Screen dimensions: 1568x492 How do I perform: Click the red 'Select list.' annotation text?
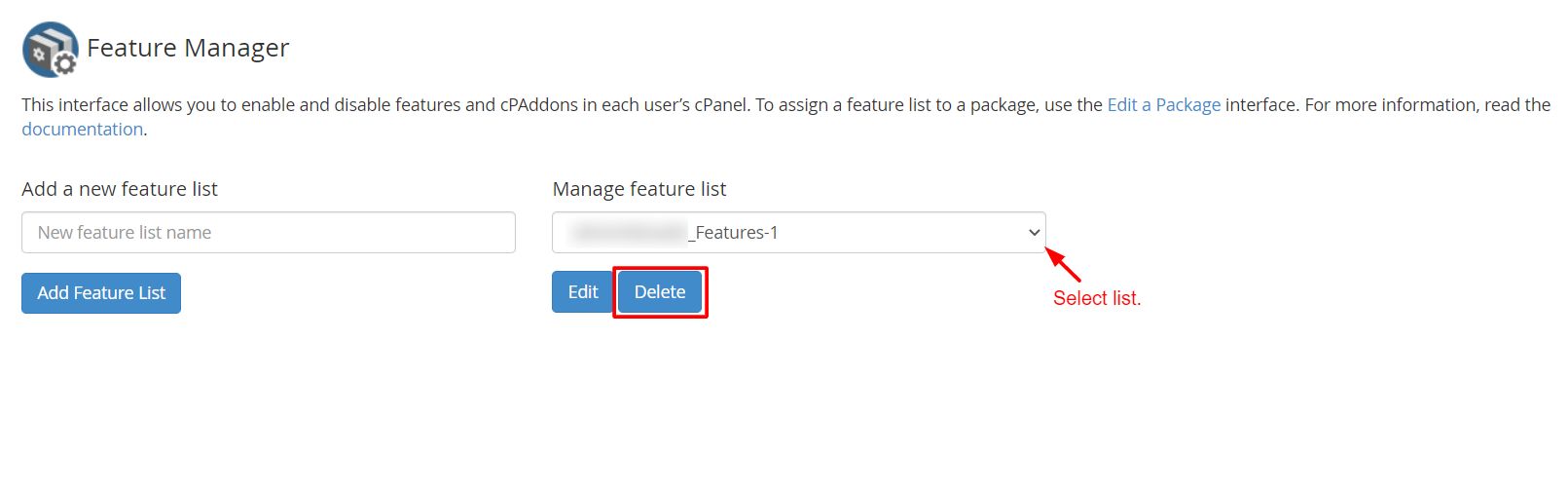click(x=1097, y=298)
